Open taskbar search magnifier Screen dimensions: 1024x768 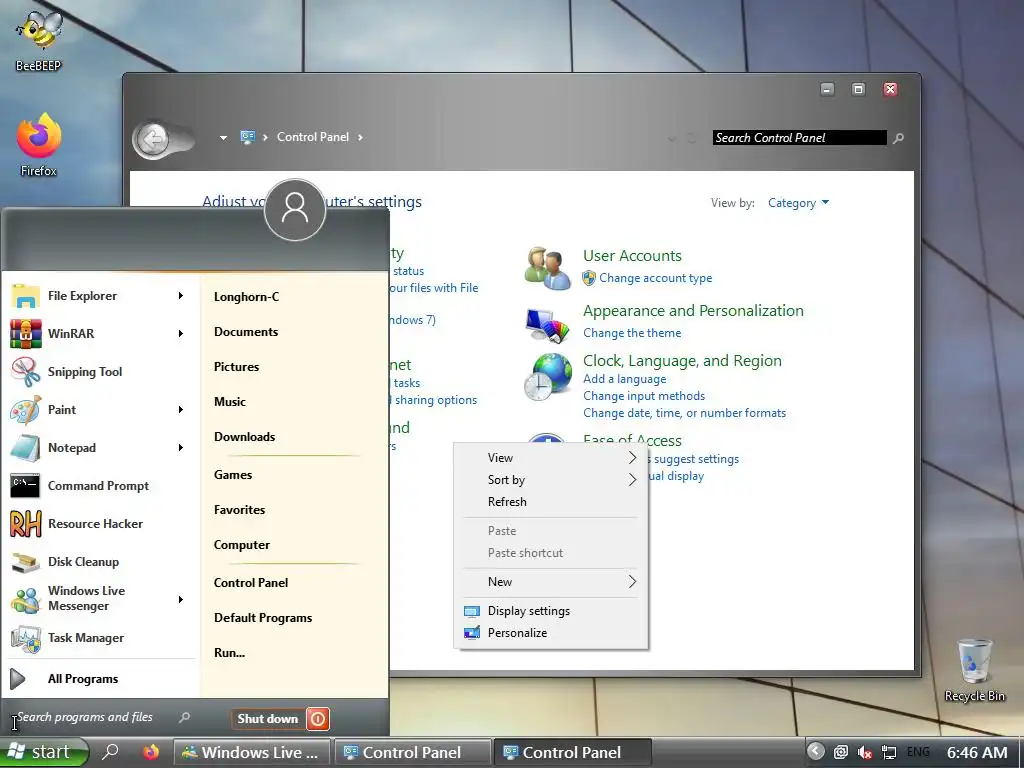(x=110, y=752)
